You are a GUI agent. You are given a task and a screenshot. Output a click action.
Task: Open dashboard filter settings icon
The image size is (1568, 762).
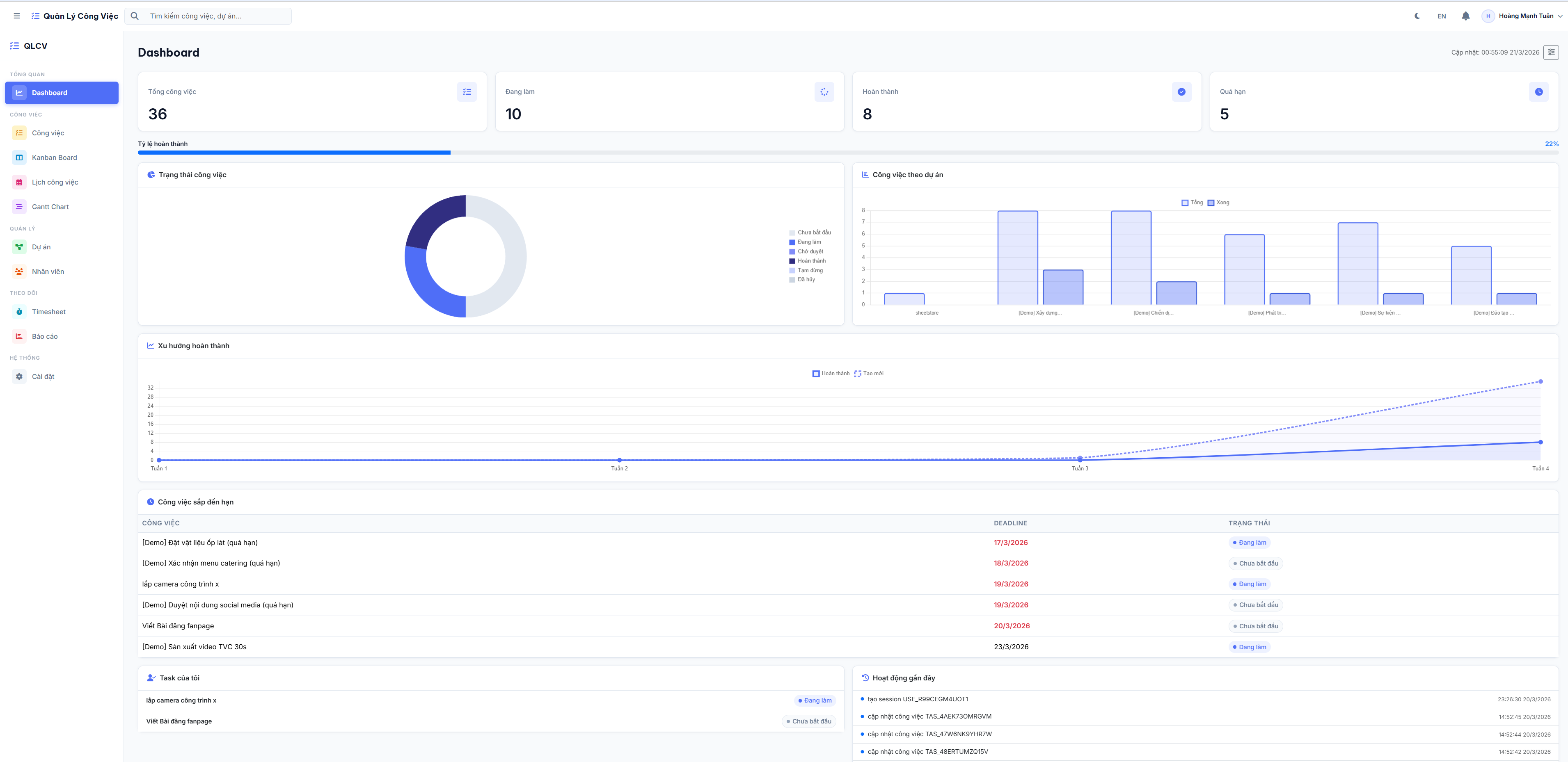tap(1551, 52)
